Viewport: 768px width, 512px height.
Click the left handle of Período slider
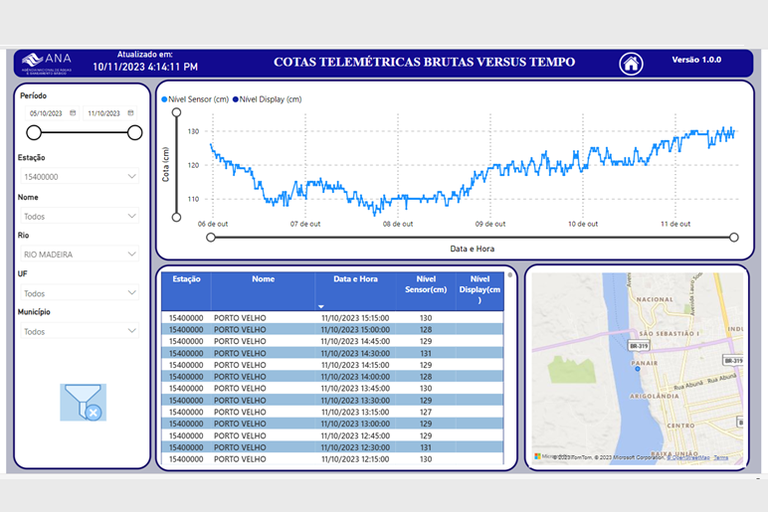click(34, 132)
